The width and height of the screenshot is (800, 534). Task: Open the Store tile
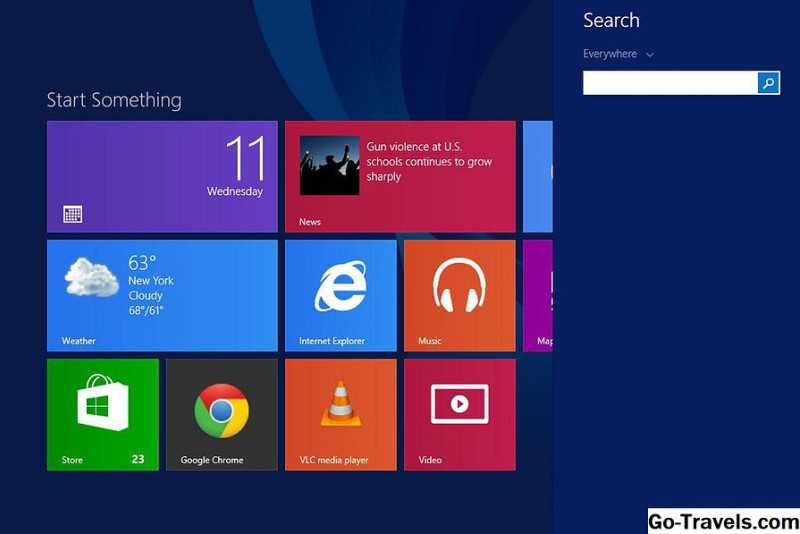[103, 415]
